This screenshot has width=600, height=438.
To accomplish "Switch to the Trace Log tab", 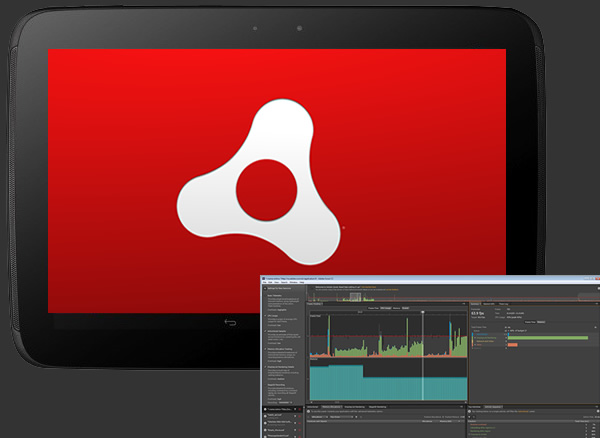I will point(503,304).
